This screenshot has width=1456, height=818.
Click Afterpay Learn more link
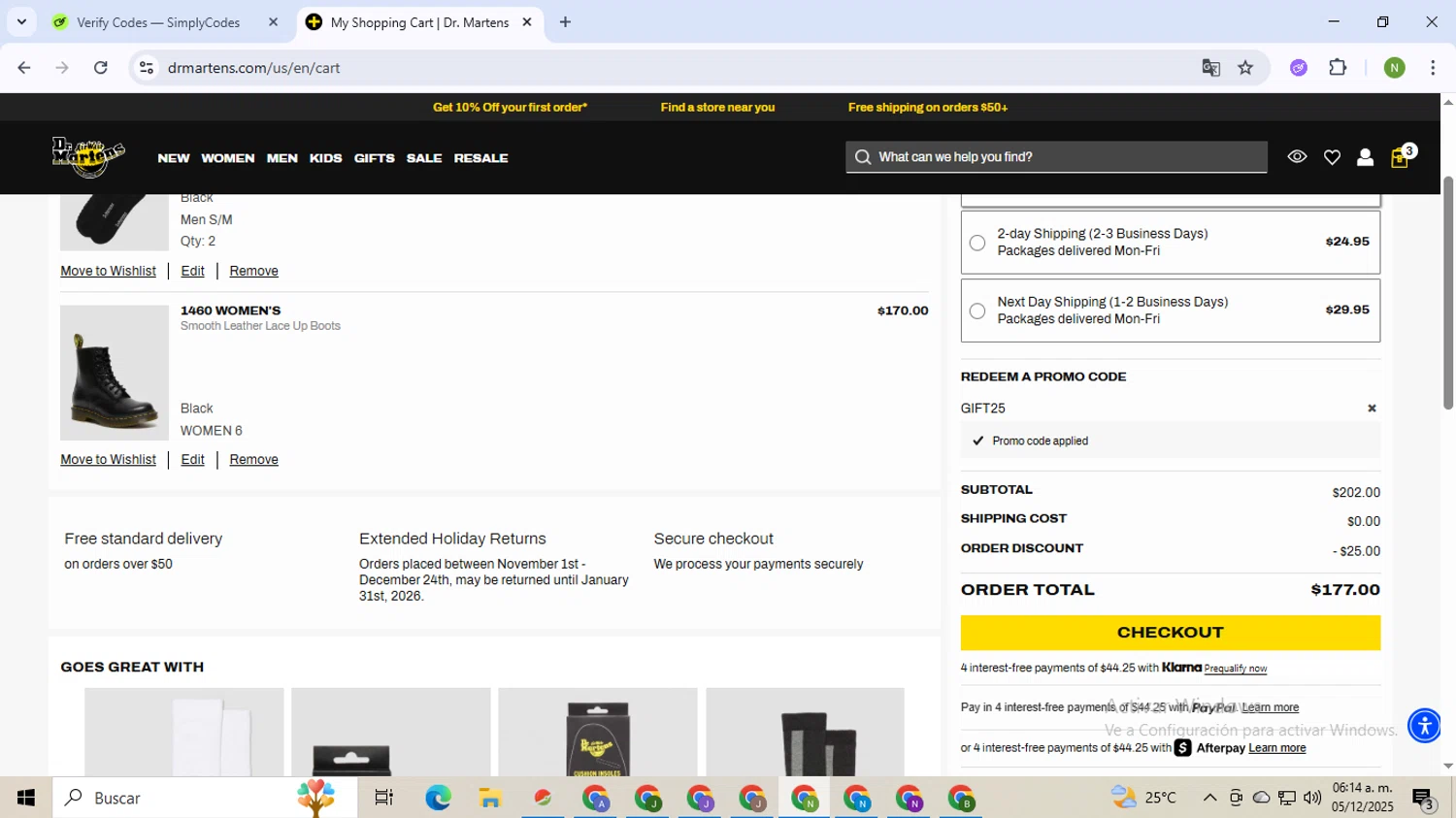[x=1276, y=748]
